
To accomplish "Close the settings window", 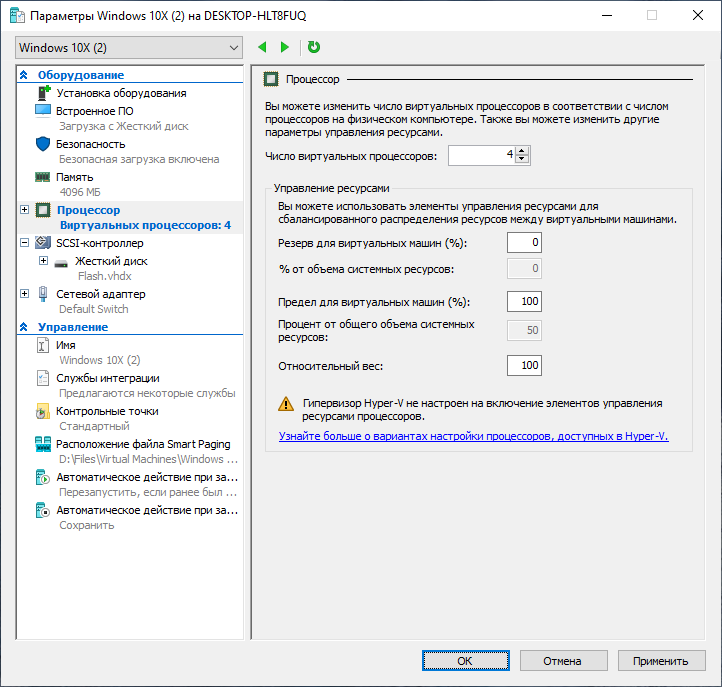I will [x=698, y=15].
